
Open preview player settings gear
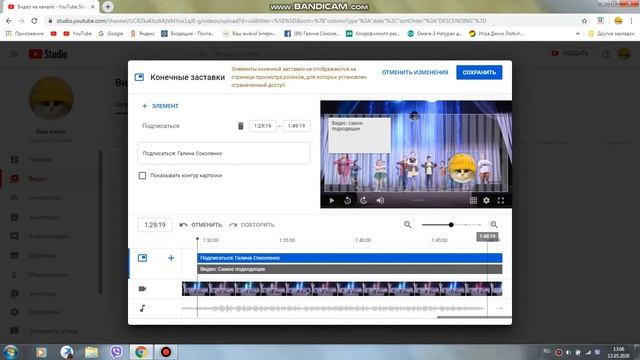coord(486,200)
